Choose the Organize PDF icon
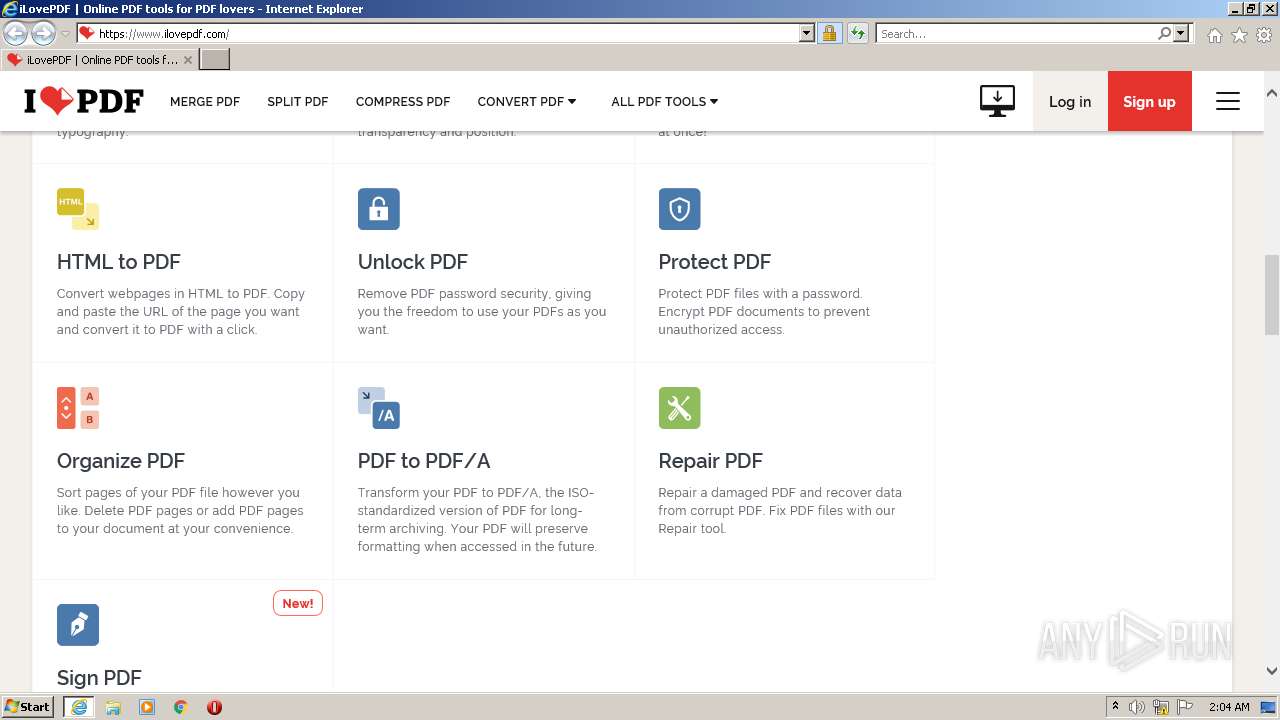This screenshot has height=720, width=1280. pos(78,408)
